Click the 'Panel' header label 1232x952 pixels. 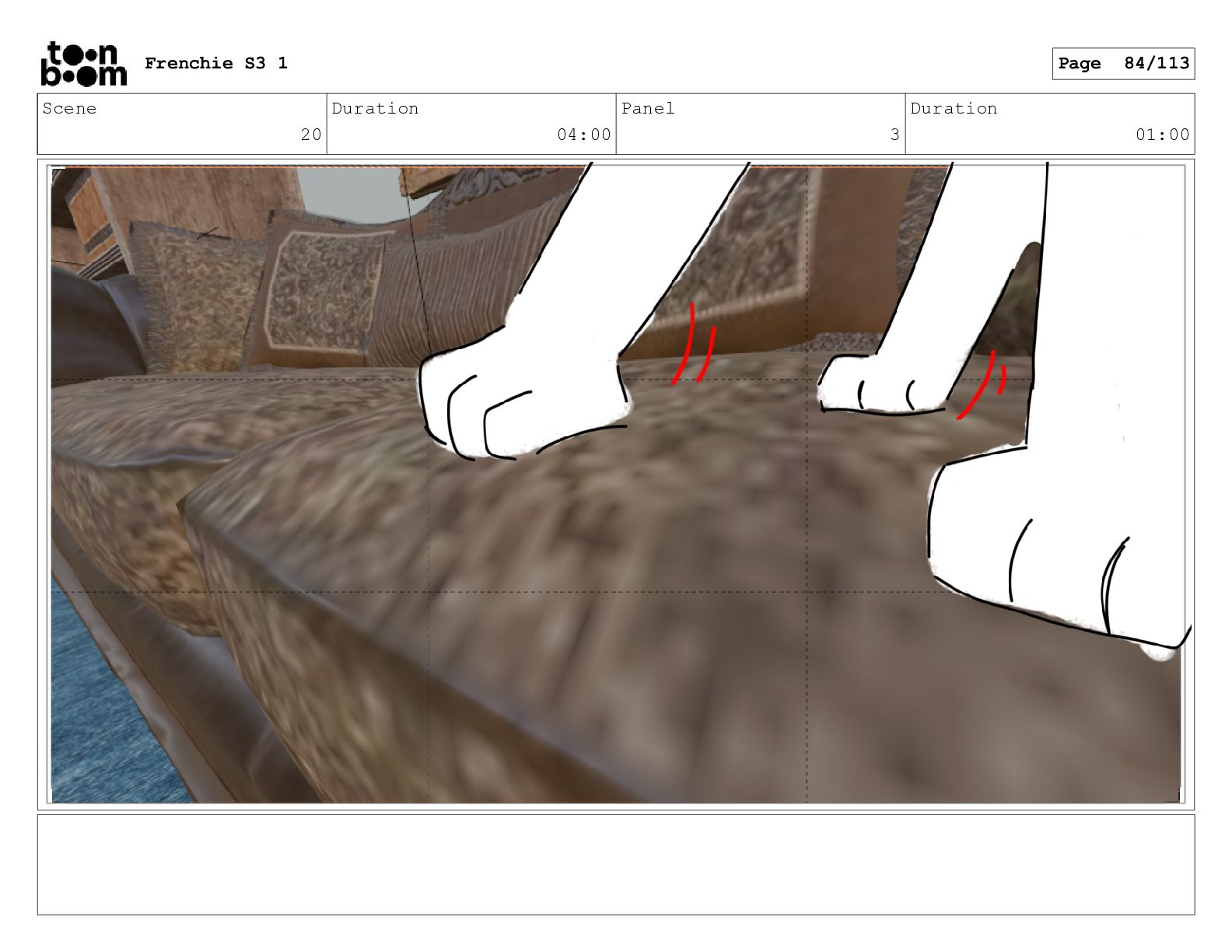[x=648, y=108]
